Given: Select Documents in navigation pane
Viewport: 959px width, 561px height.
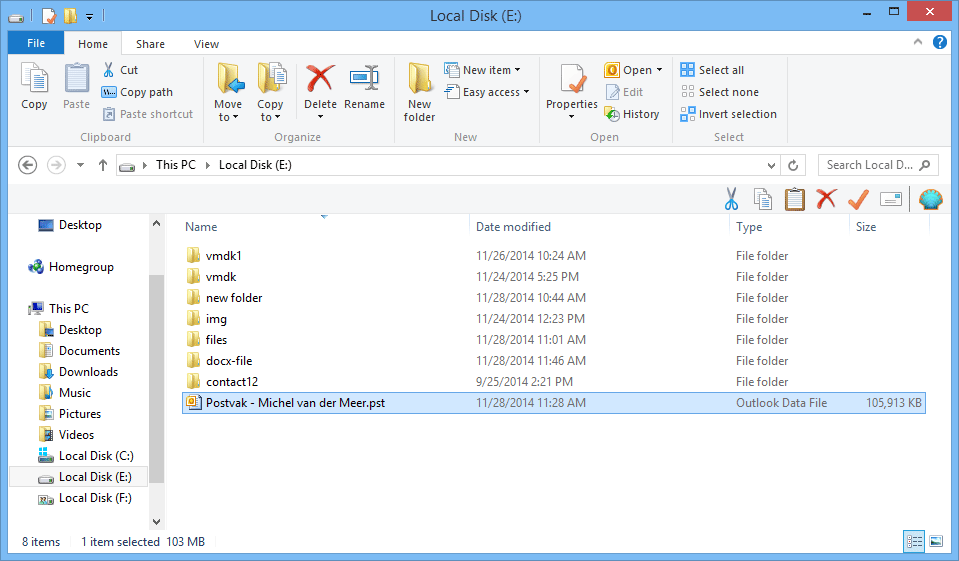Looking at the screenshot, I should pyautogui.click(x=80, y=351).
